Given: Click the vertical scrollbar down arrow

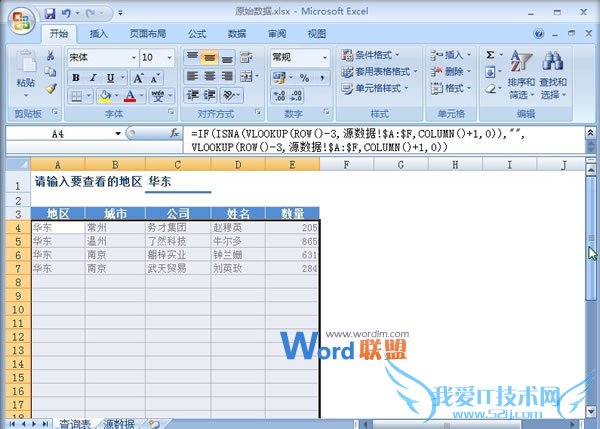Looking at the screenshot, I should click(x=591, y=412).
